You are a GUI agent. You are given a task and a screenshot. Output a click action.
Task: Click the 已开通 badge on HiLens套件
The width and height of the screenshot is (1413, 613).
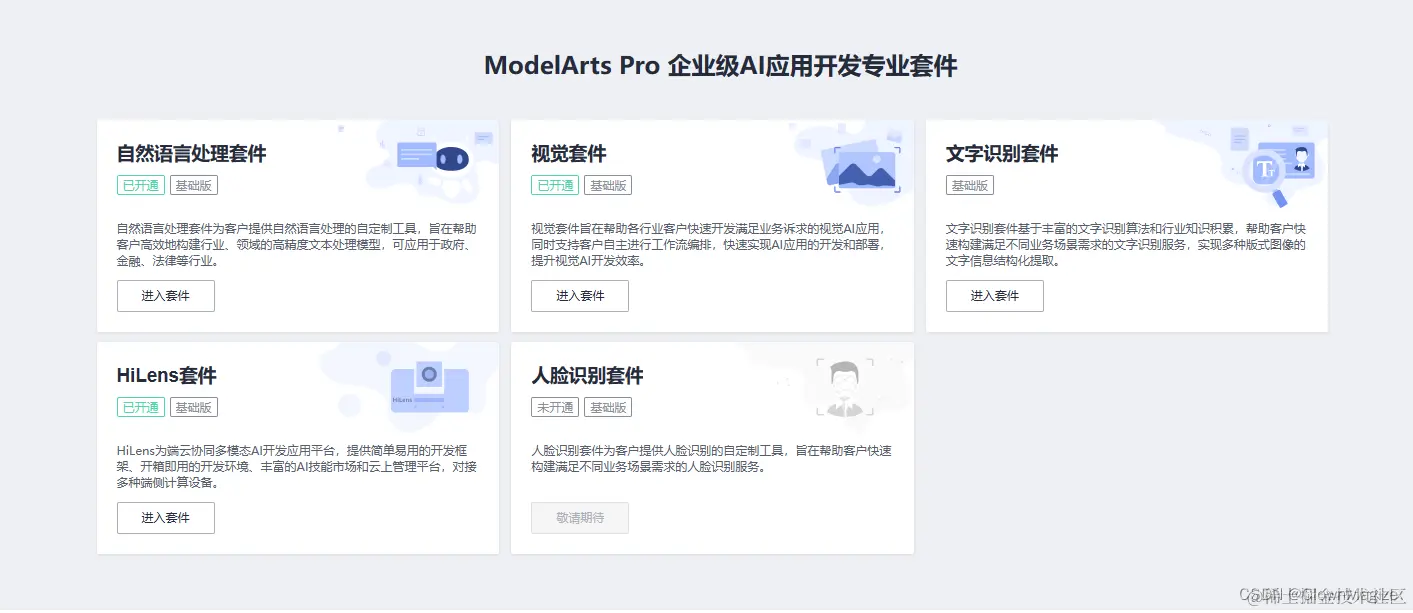(x=140, y=406)
